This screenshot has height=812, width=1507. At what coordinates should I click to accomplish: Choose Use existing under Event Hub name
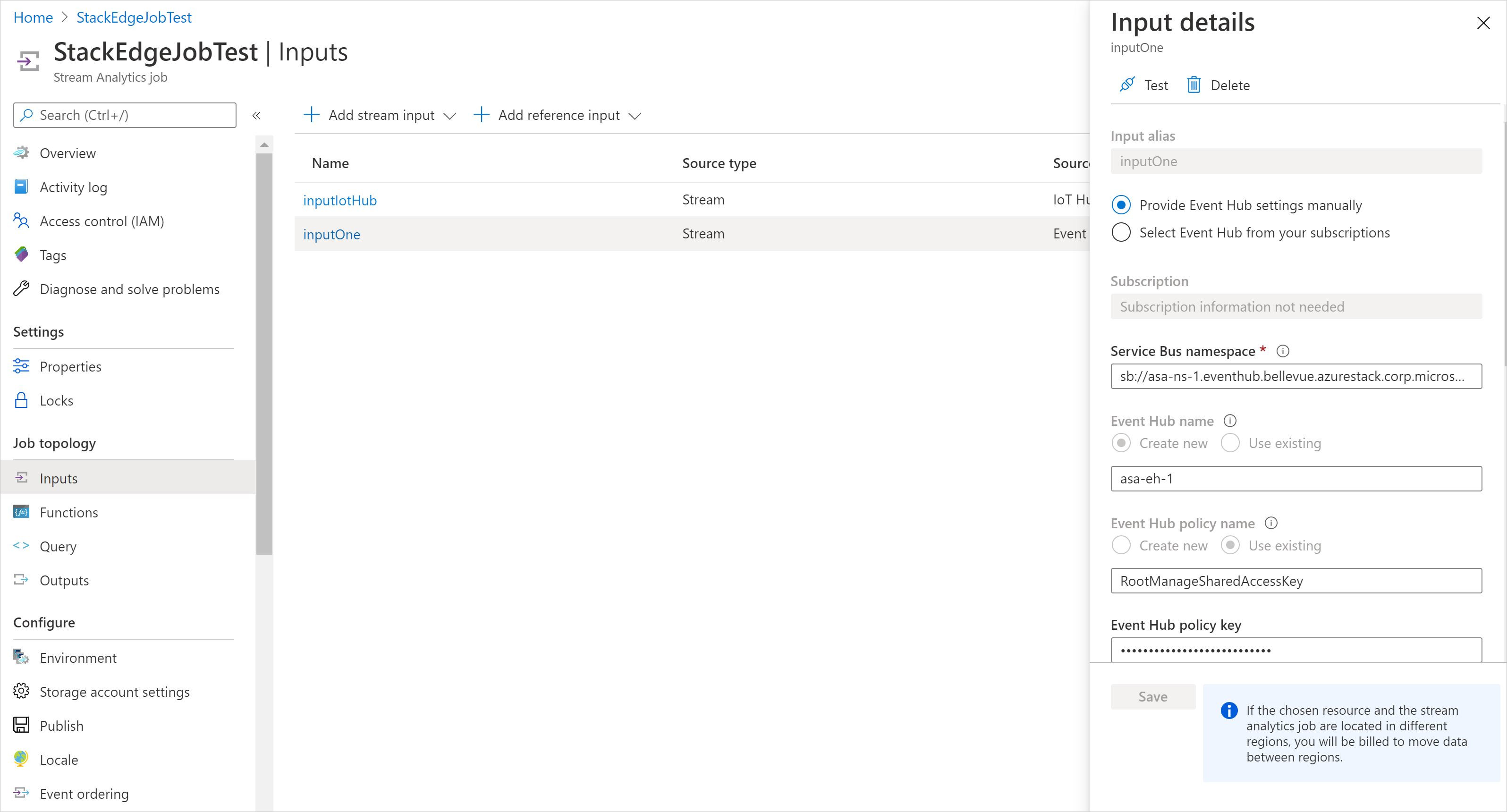1230,443
